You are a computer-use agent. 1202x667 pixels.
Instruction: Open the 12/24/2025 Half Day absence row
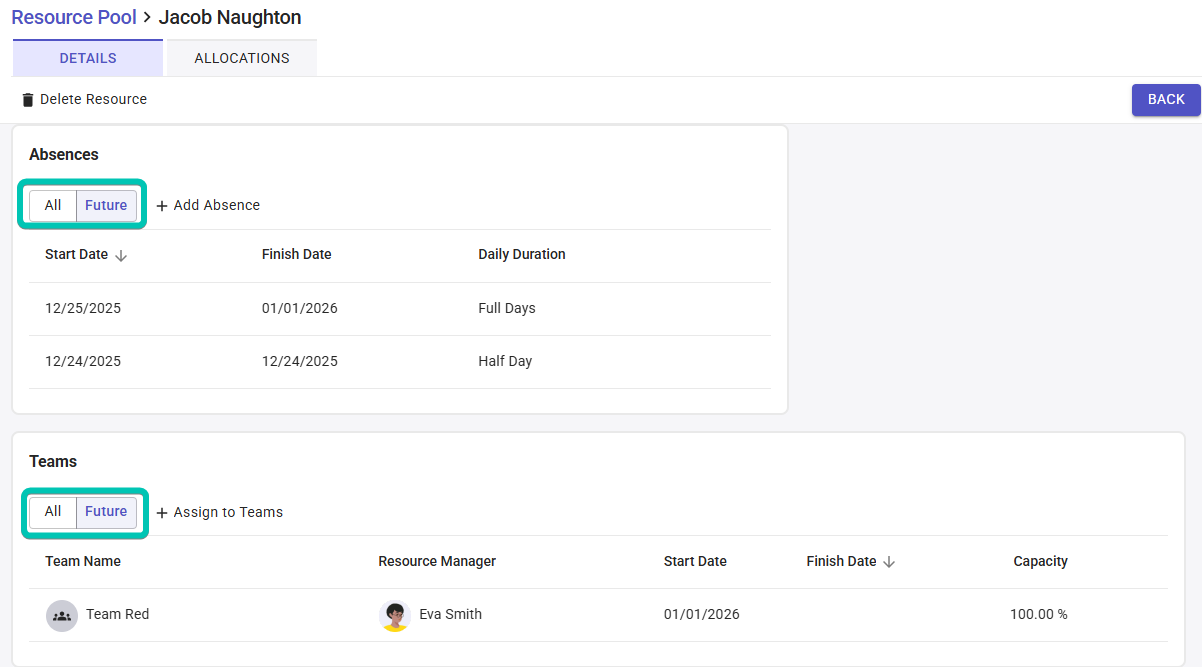[x=400, y=361]
